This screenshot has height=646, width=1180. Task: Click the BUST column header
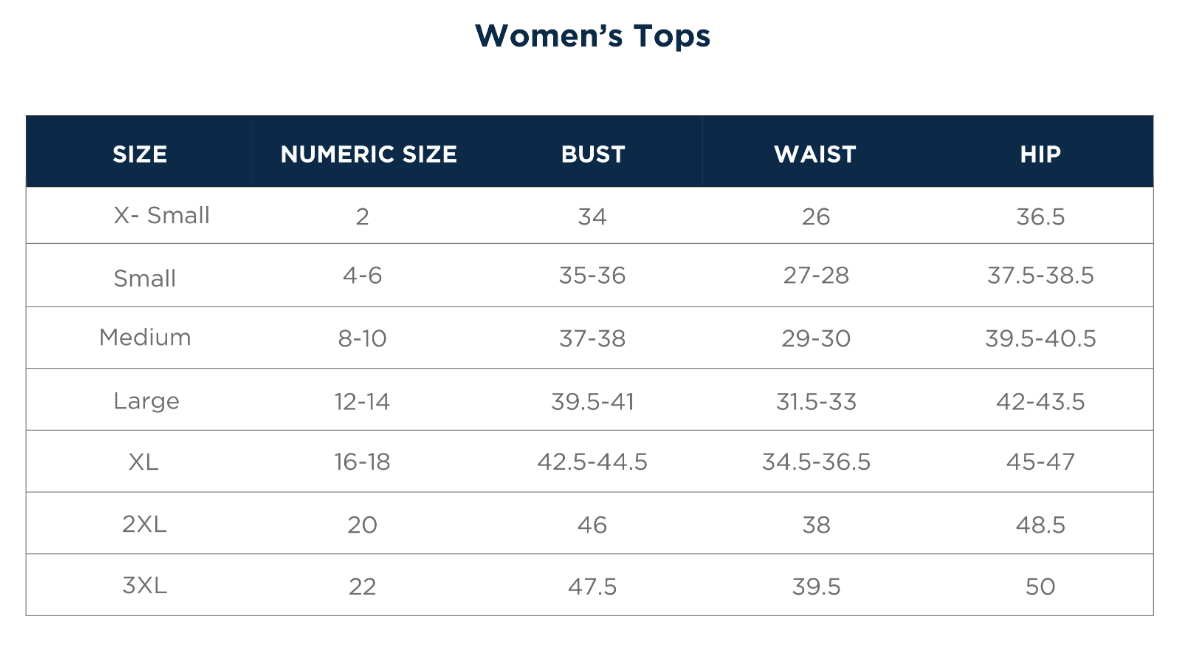point(593,154)
